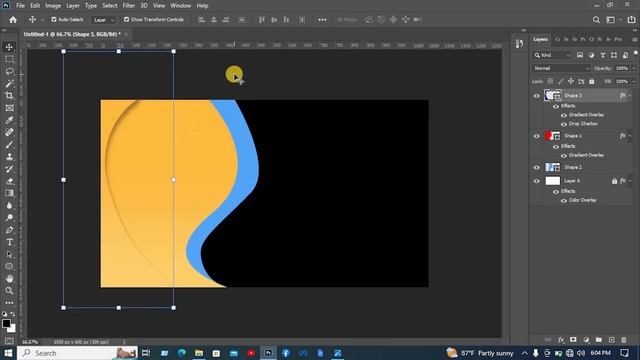The height and width of the screenshot is (360, 640).
Task: Select the Magic Wand tool
Action: click(9, 84)
